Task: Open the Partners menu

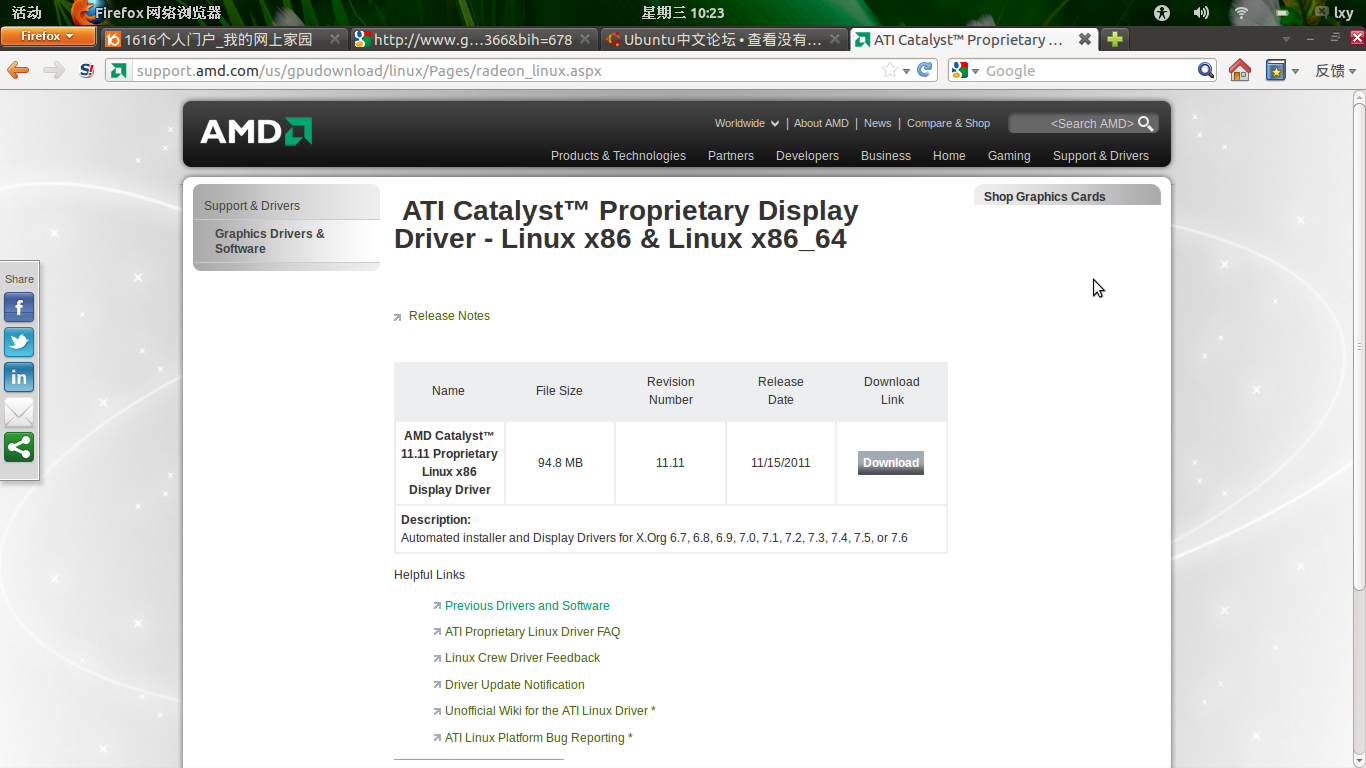Action: [731, 156]
